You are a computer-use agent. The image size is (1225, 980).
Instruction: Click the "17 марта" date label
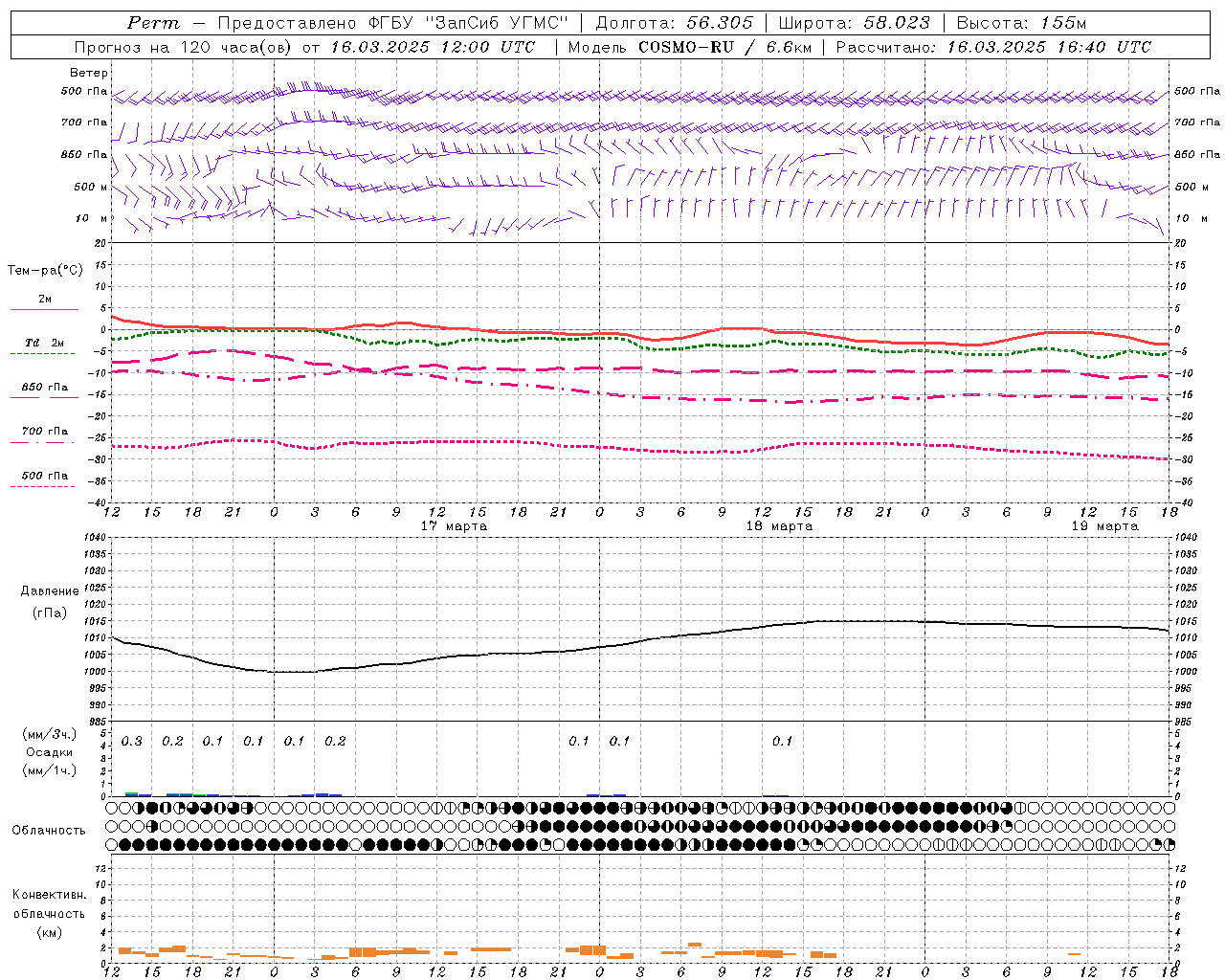454,526
